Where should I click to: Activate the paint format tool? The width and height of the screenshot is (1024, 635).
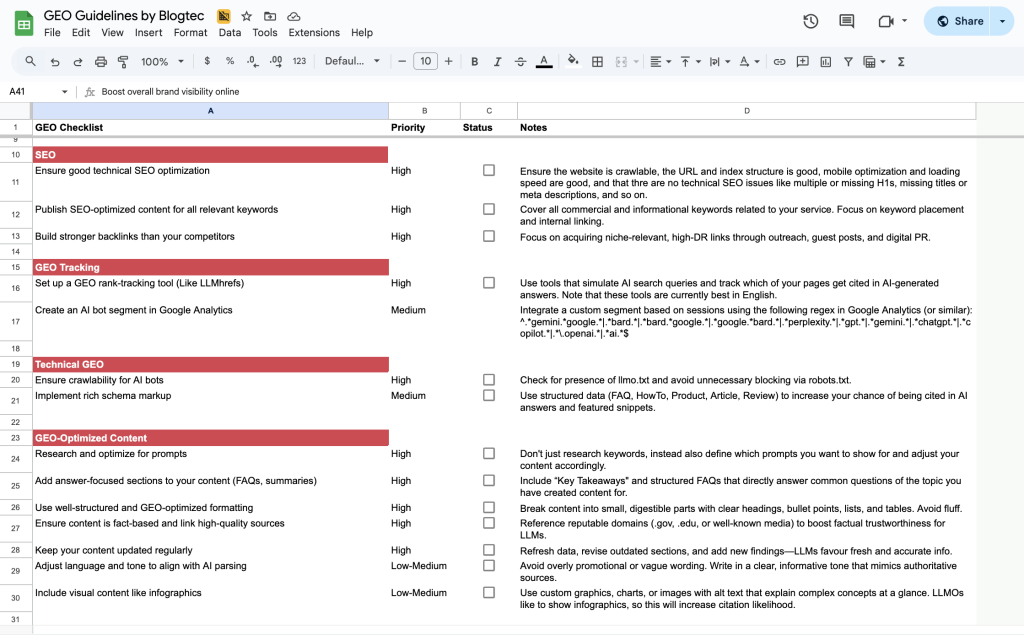coord(123,61)
